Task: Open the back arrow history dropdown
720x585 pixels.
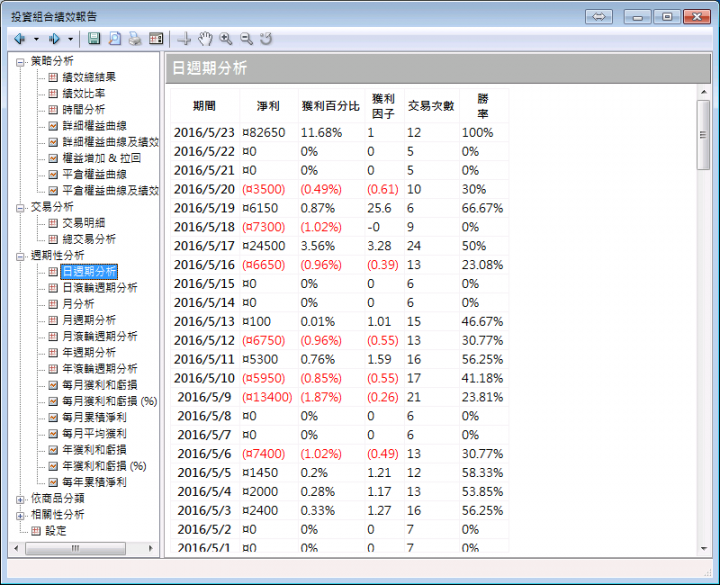Action: tap(36, 39)
